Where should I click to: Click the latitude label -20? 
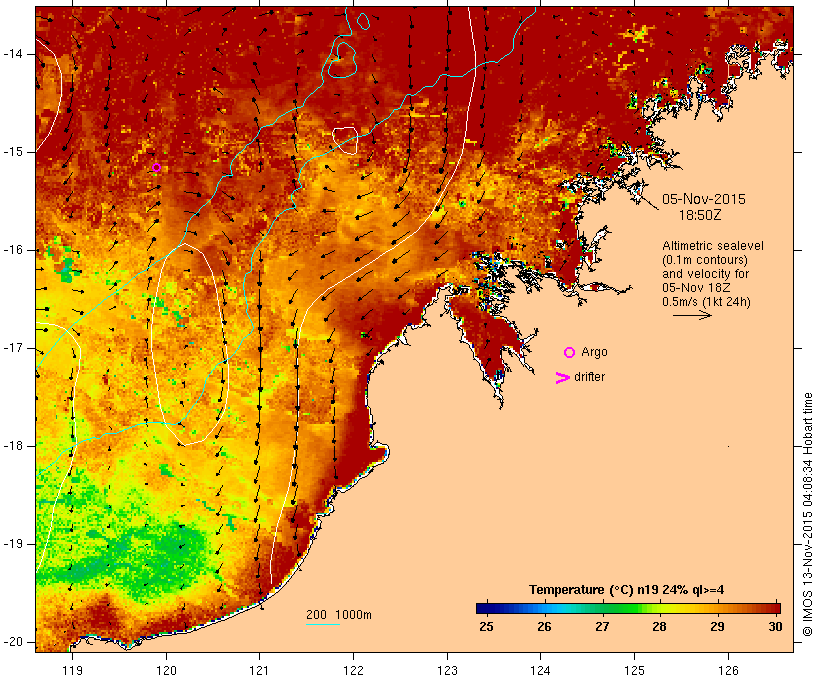pos(13,642)
